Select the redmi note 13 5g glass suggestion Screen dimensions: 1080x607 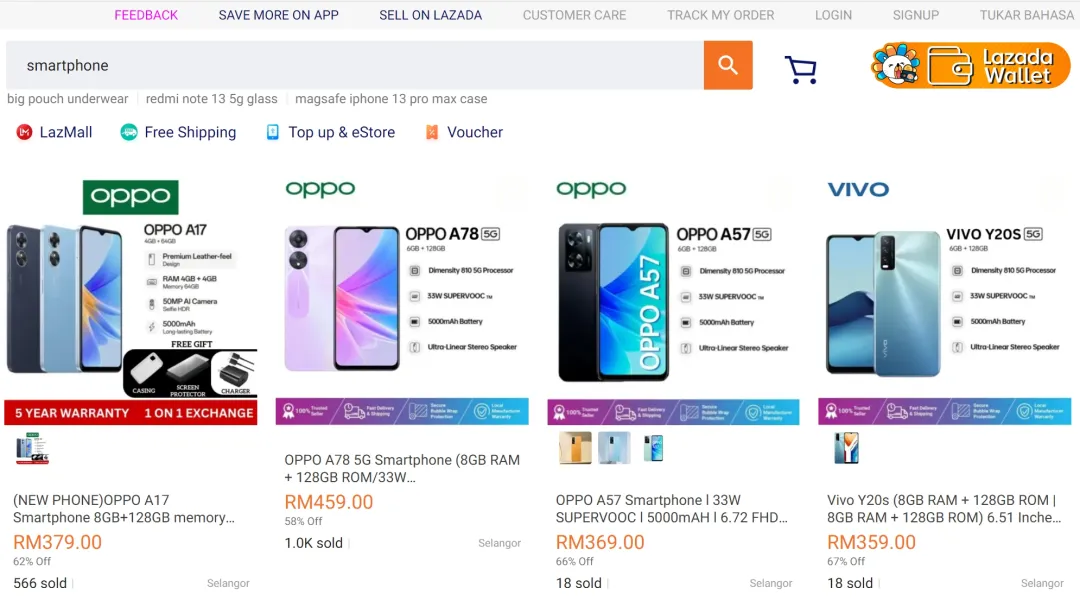(x=211, y=99)
